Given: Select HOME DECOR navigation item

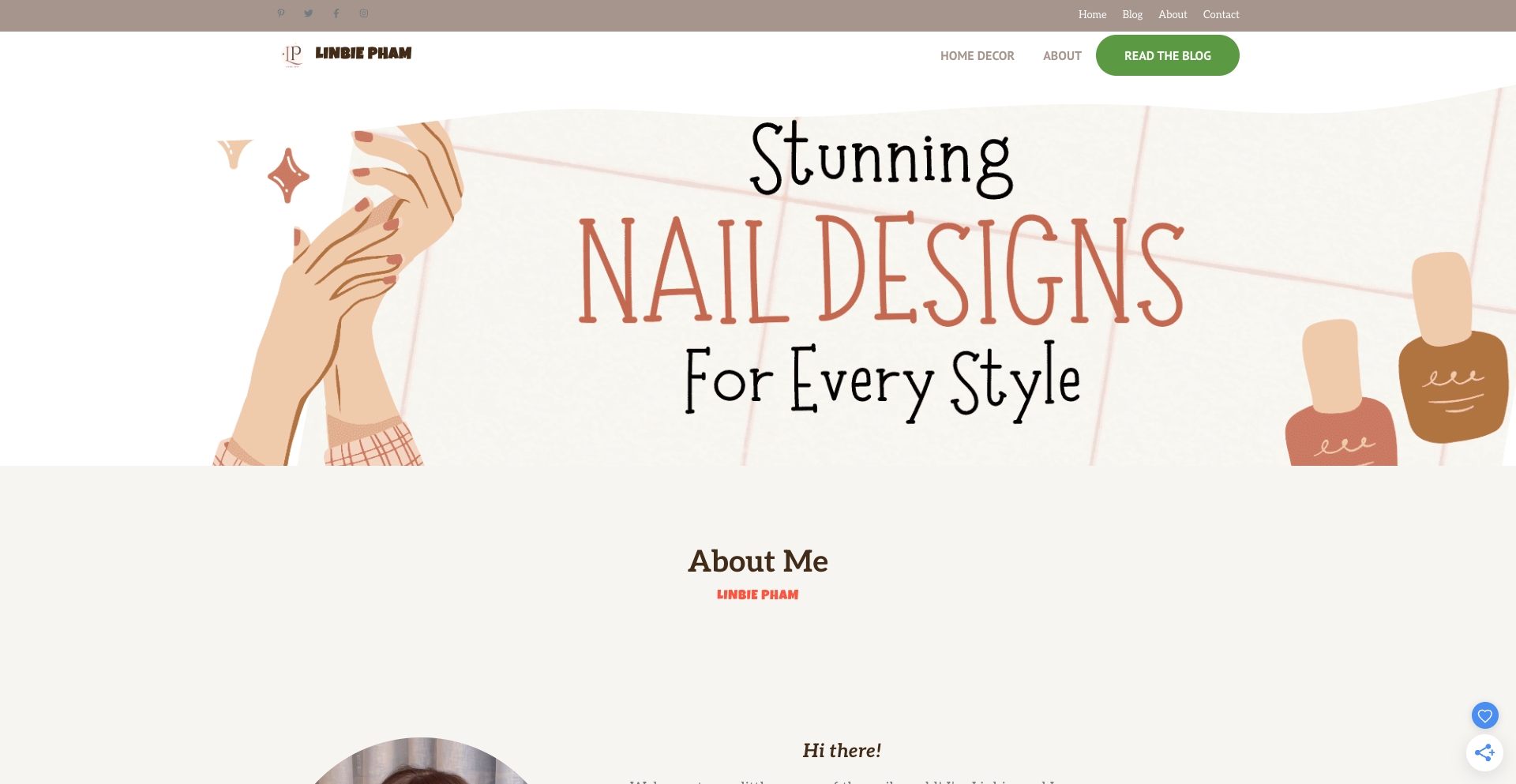Looking at the screenshot, I should pos(977,56).
